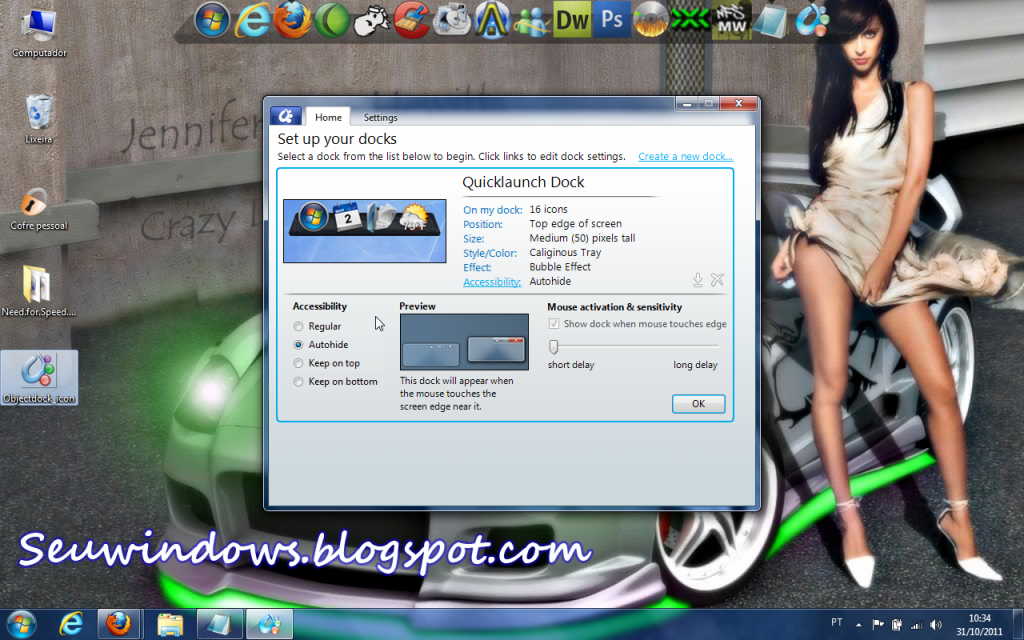This screenshot has width=1024, height=640.
Task: Open the Home tab
Action: coord(328,118)
